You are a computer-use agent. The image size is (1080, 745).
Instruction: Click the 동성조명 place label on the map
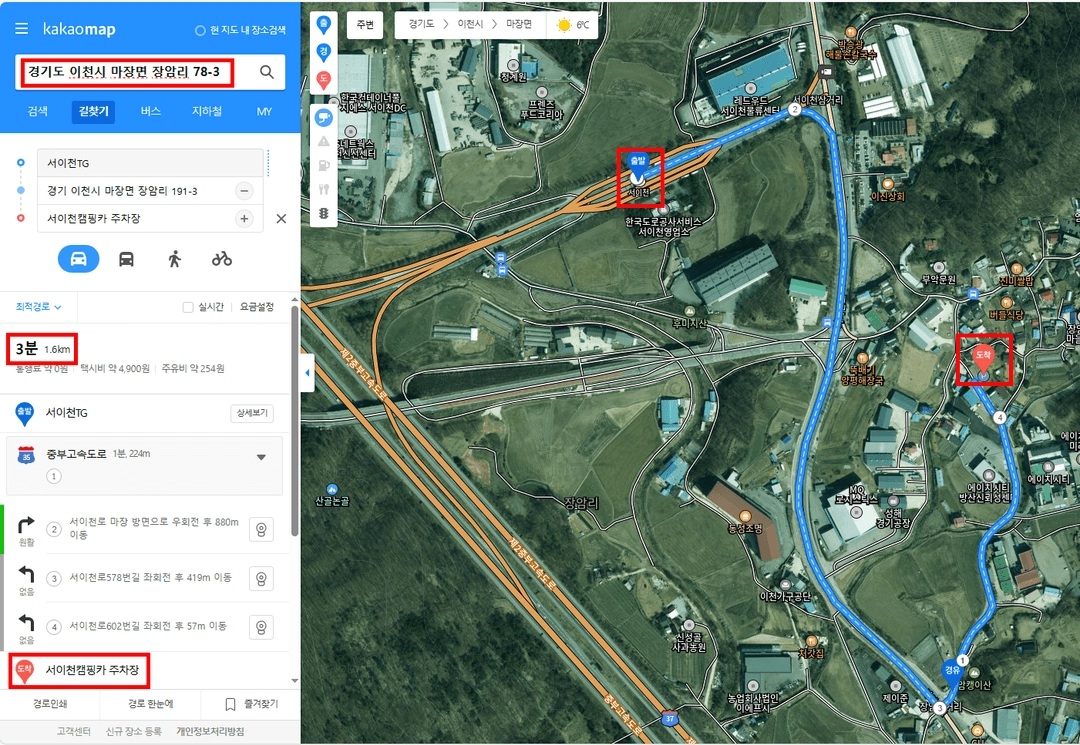pos(745,528)
